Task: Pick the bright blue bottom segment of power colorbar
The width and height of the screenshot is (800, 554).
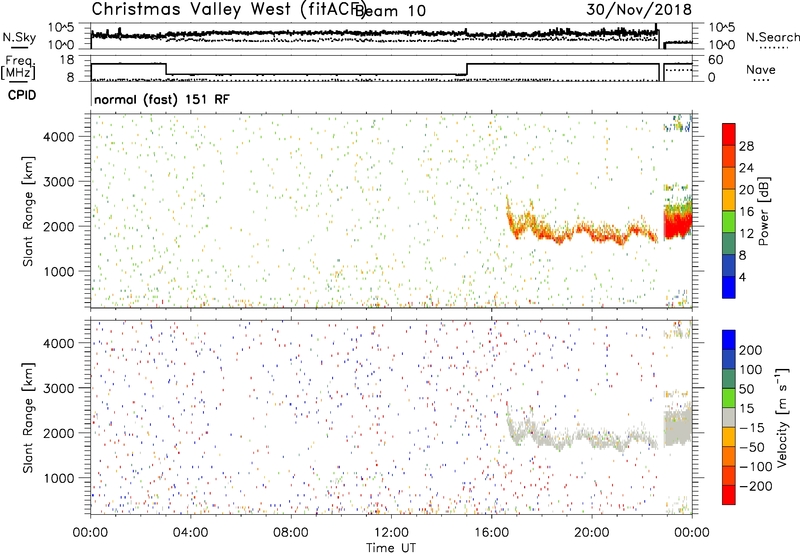Action: pos(729,287)
